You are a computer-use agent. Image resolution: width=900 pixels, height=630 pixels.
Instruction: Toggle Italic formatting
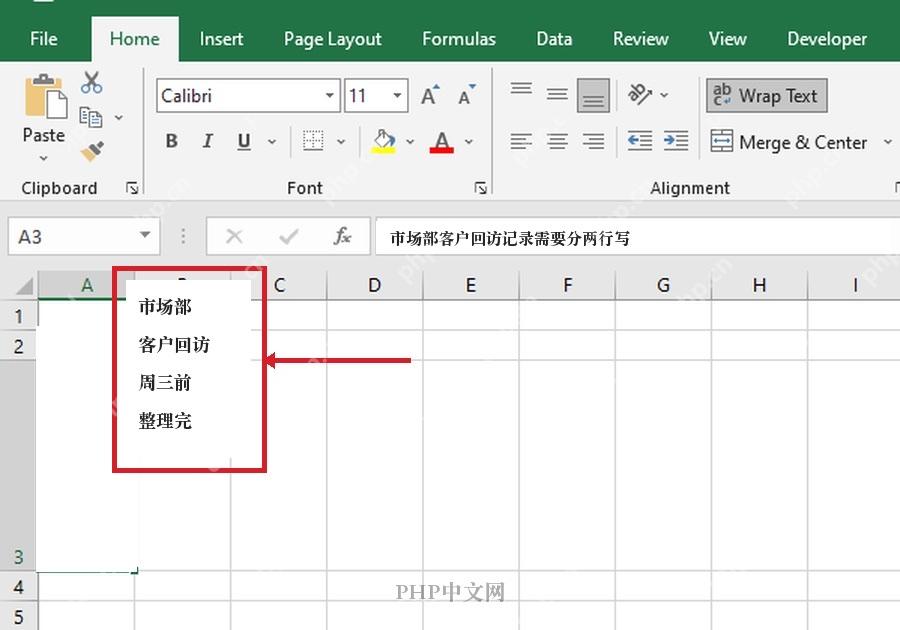208,141
